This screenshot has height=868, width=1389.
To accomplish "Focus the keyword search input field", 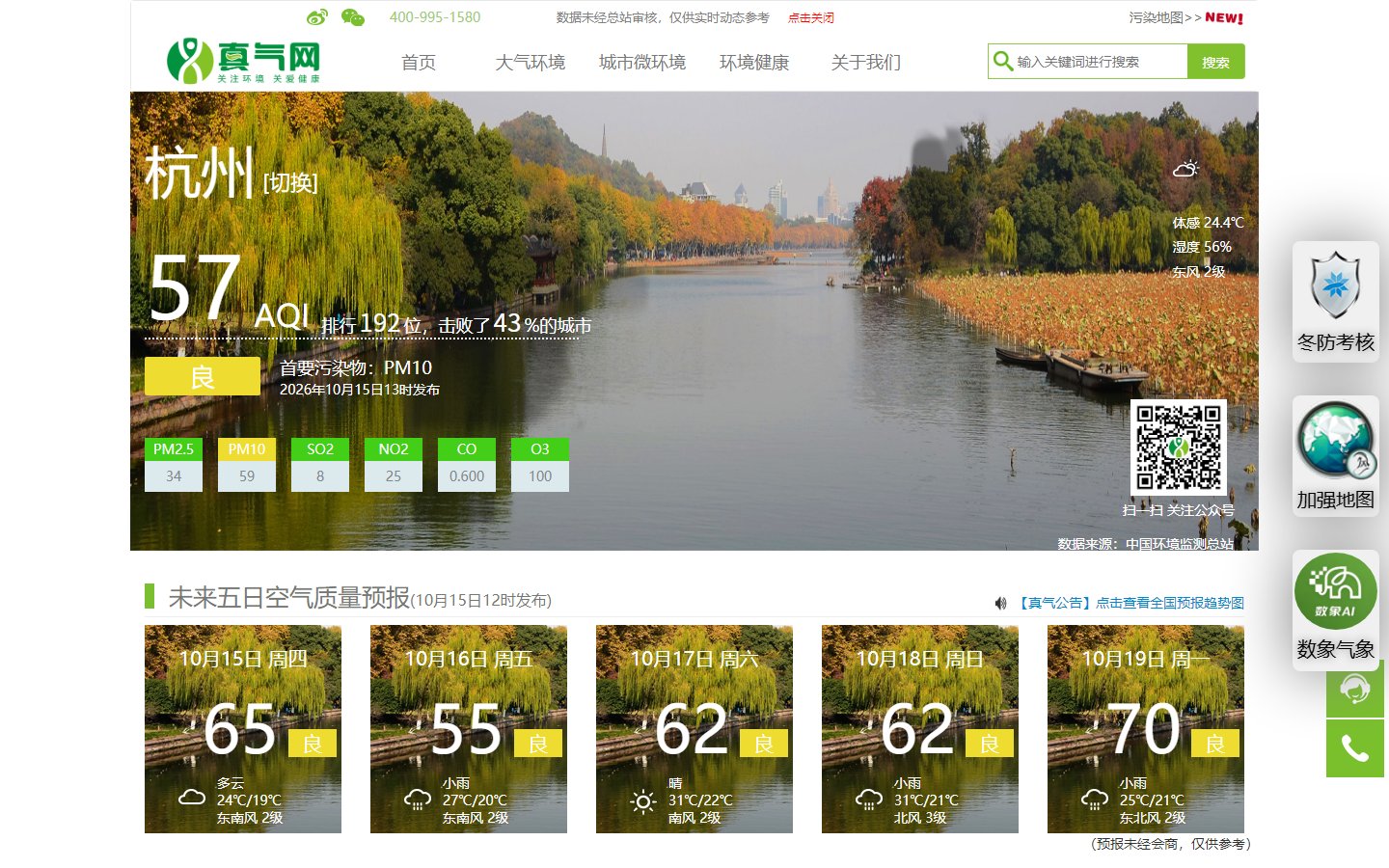I will 1099,62.
